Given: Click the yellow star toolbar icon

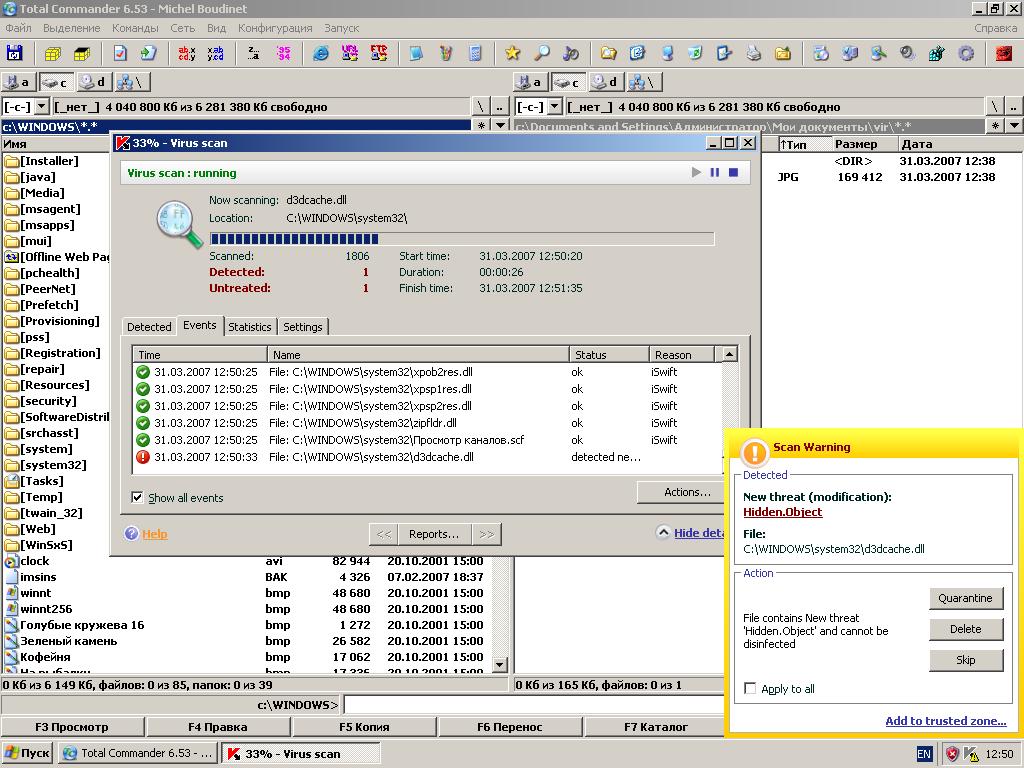Looking at the screenshot, I should click(512, 53).
